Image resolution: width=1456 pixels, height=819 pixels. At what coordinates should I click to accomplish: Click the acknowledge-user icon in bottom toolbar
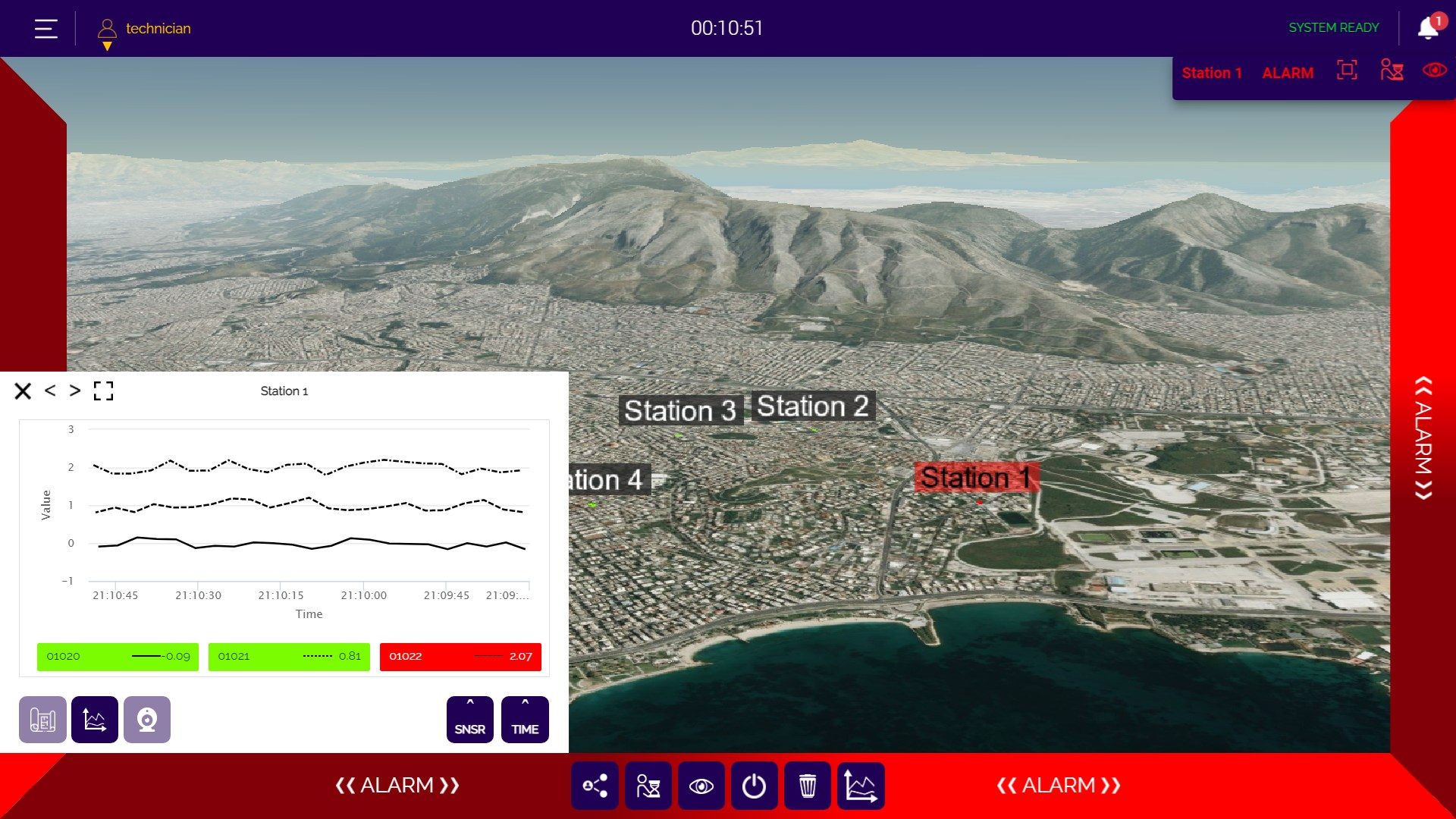click(648, 786)
